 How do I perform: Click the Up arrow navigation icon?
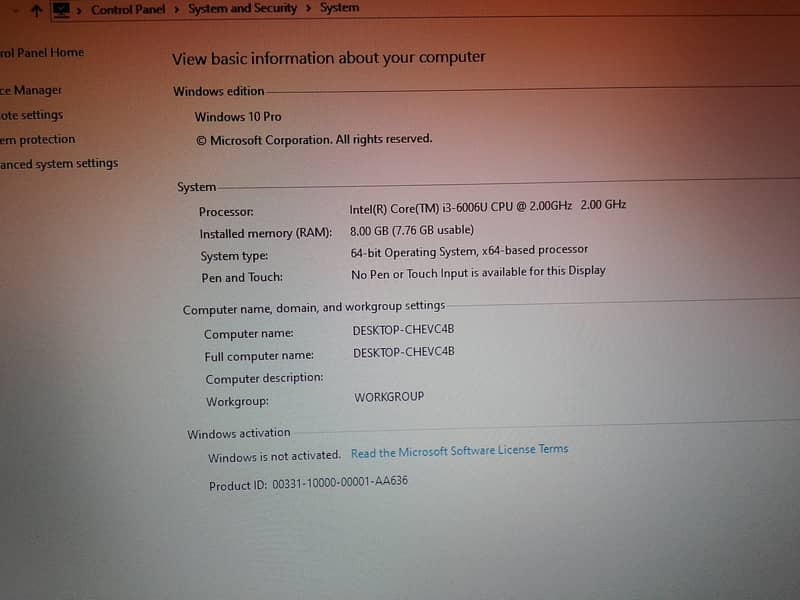click(x=36, y=10)
